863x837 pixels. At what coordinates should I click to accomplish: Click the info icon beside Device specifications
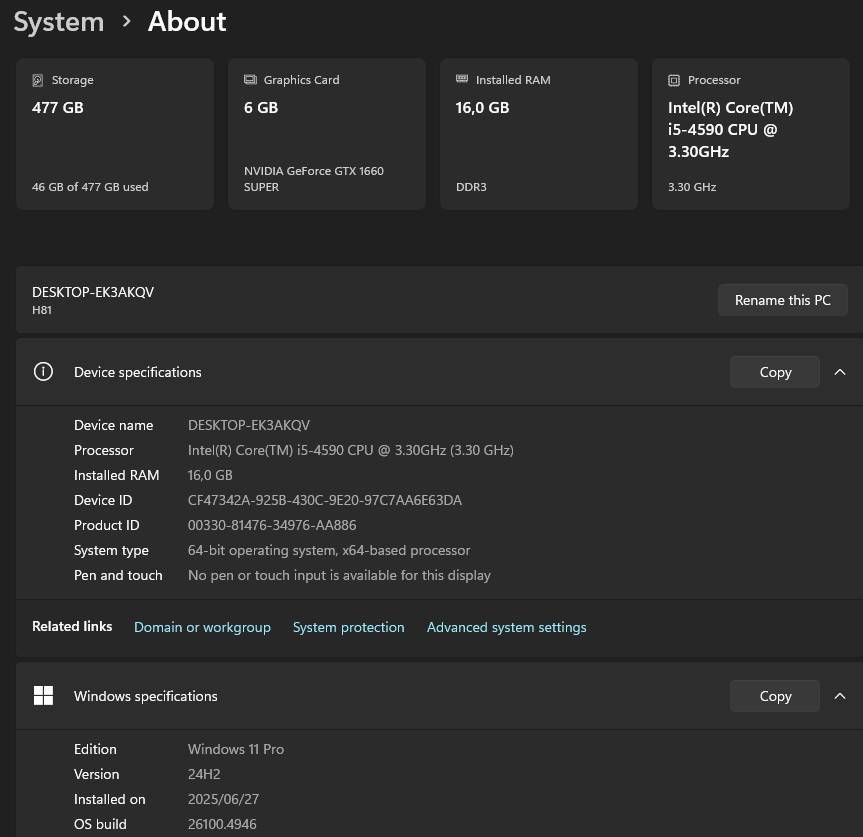[x=43, y=371]
